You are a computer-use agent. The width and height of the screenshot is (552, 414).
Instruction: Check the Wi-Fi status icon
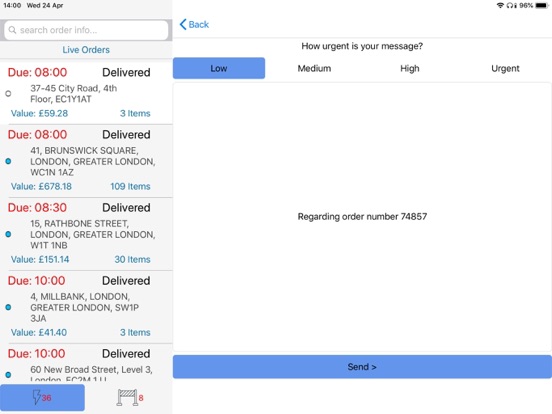tap(500, 5)
